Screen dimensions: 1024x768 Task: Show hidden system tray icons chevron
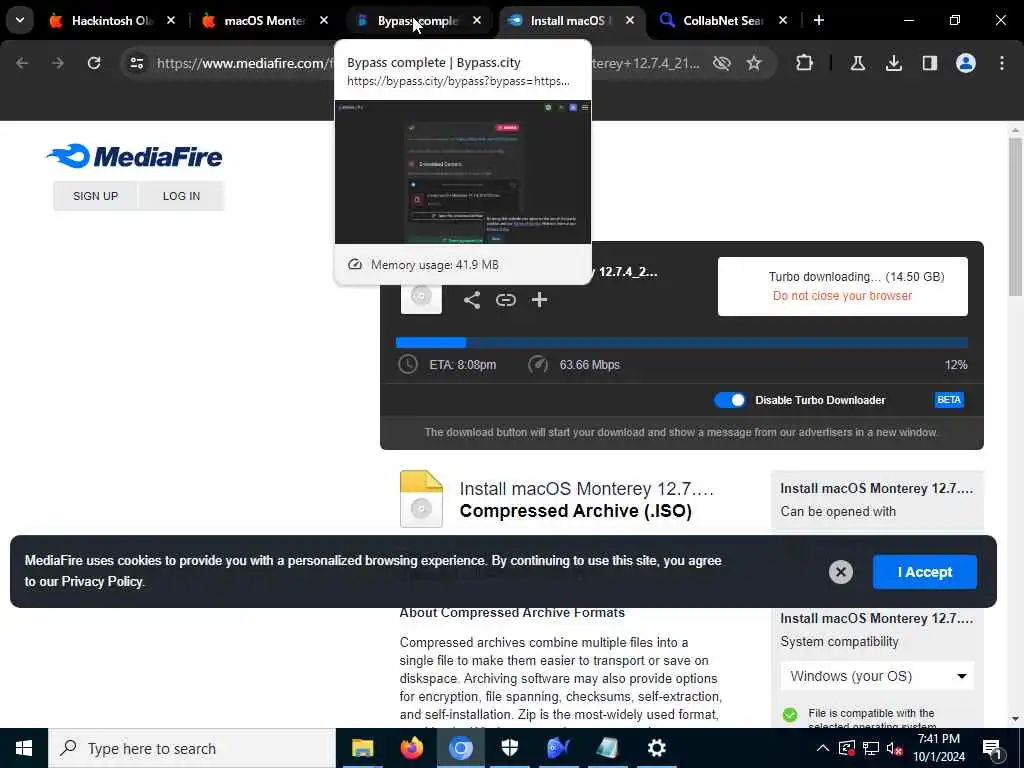[823, 748]
